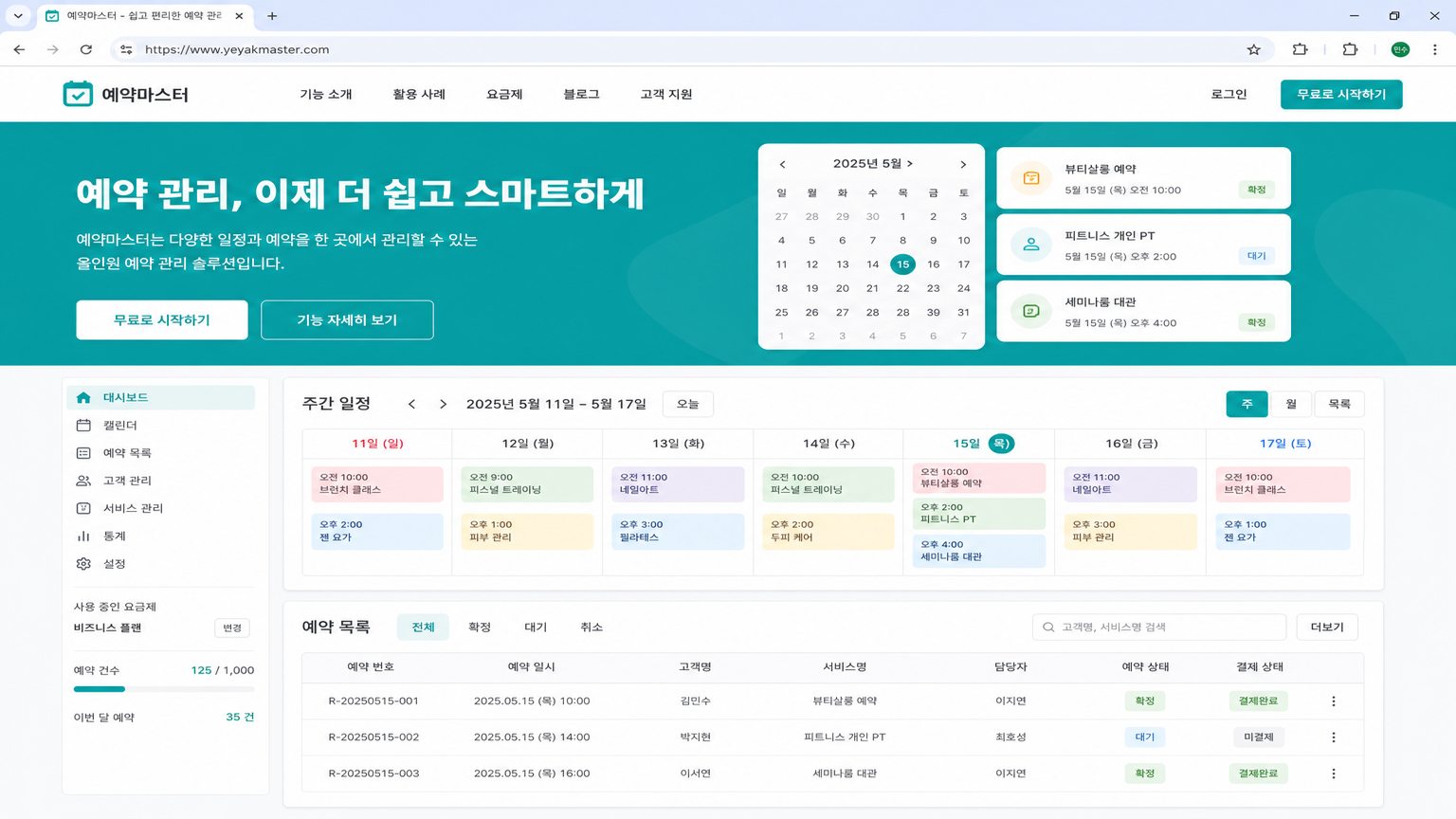Select day 15 in mini calendar
The image size is (1456, 819).
click(902, 264)
